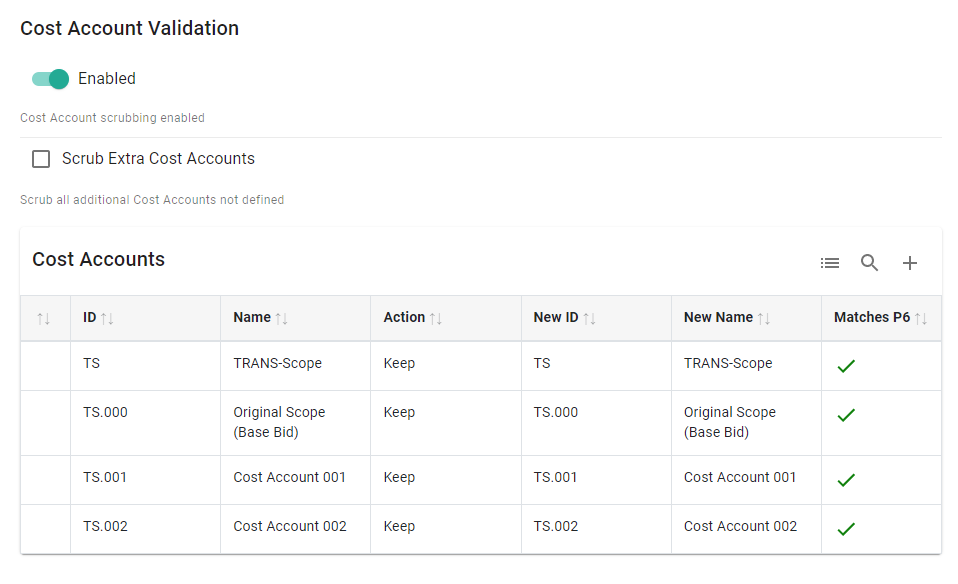Viewport: 958px width, 584px height.
Task: Click the green checkmark for TS.002
Action: 846,529
